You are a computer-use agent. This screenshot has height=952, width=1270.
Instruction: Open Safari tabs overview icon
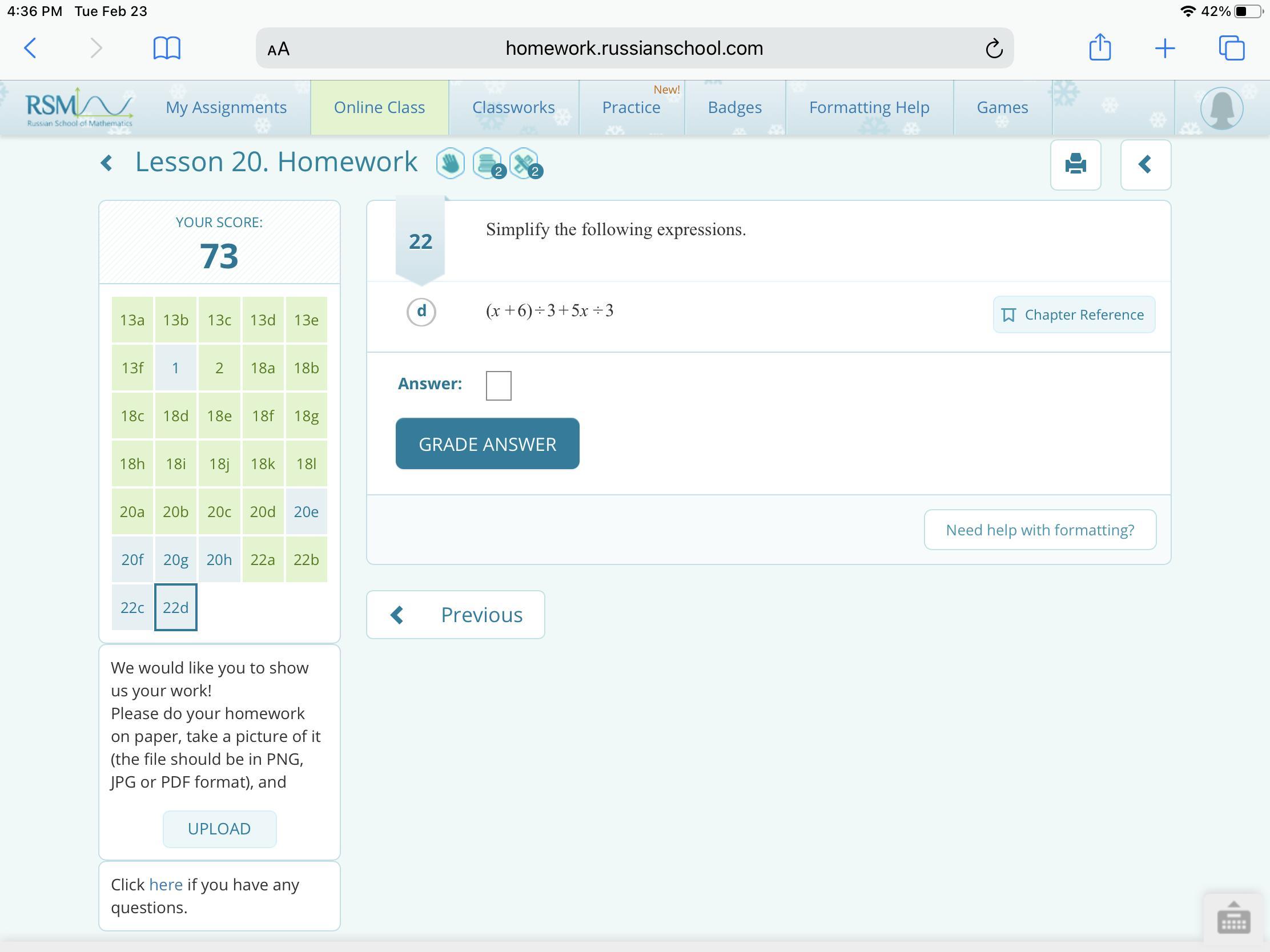1231,48
